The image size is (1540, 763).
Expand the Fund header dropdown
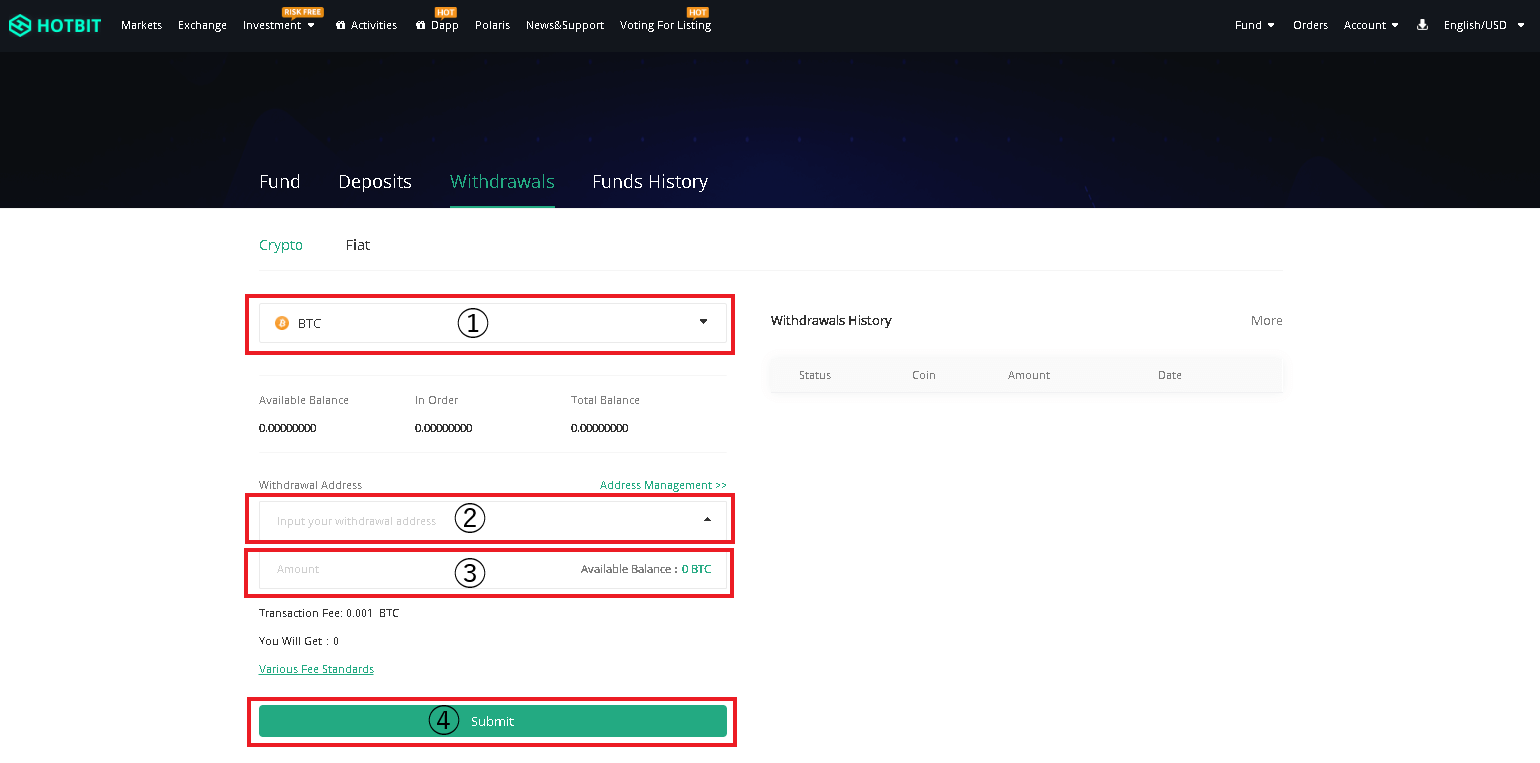(x=1255, y=25)
